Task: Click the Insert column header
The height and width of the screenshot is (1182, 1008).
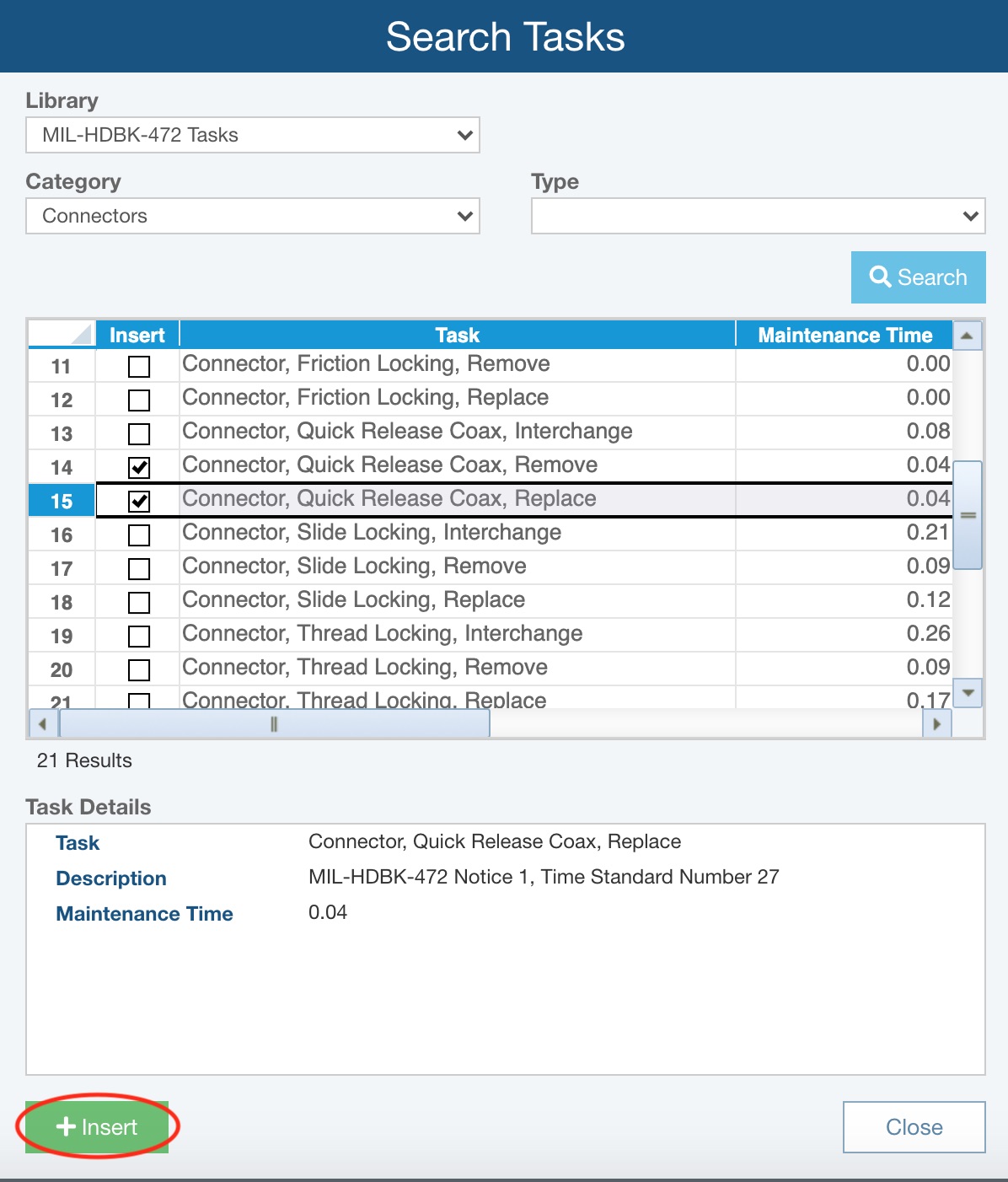Action: [137, 335]
